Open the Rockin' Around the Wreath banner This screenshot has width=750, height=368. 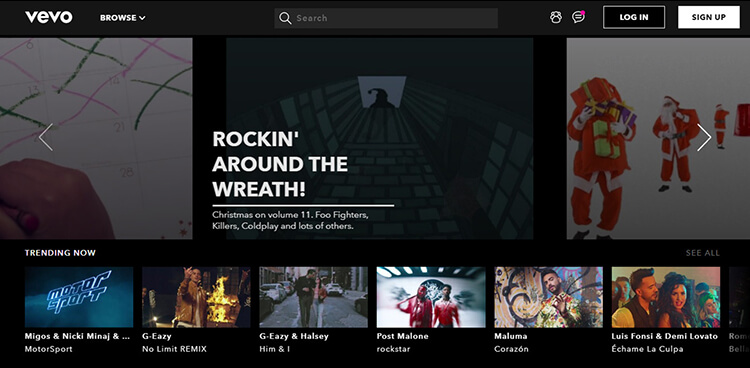pos(379,138)
